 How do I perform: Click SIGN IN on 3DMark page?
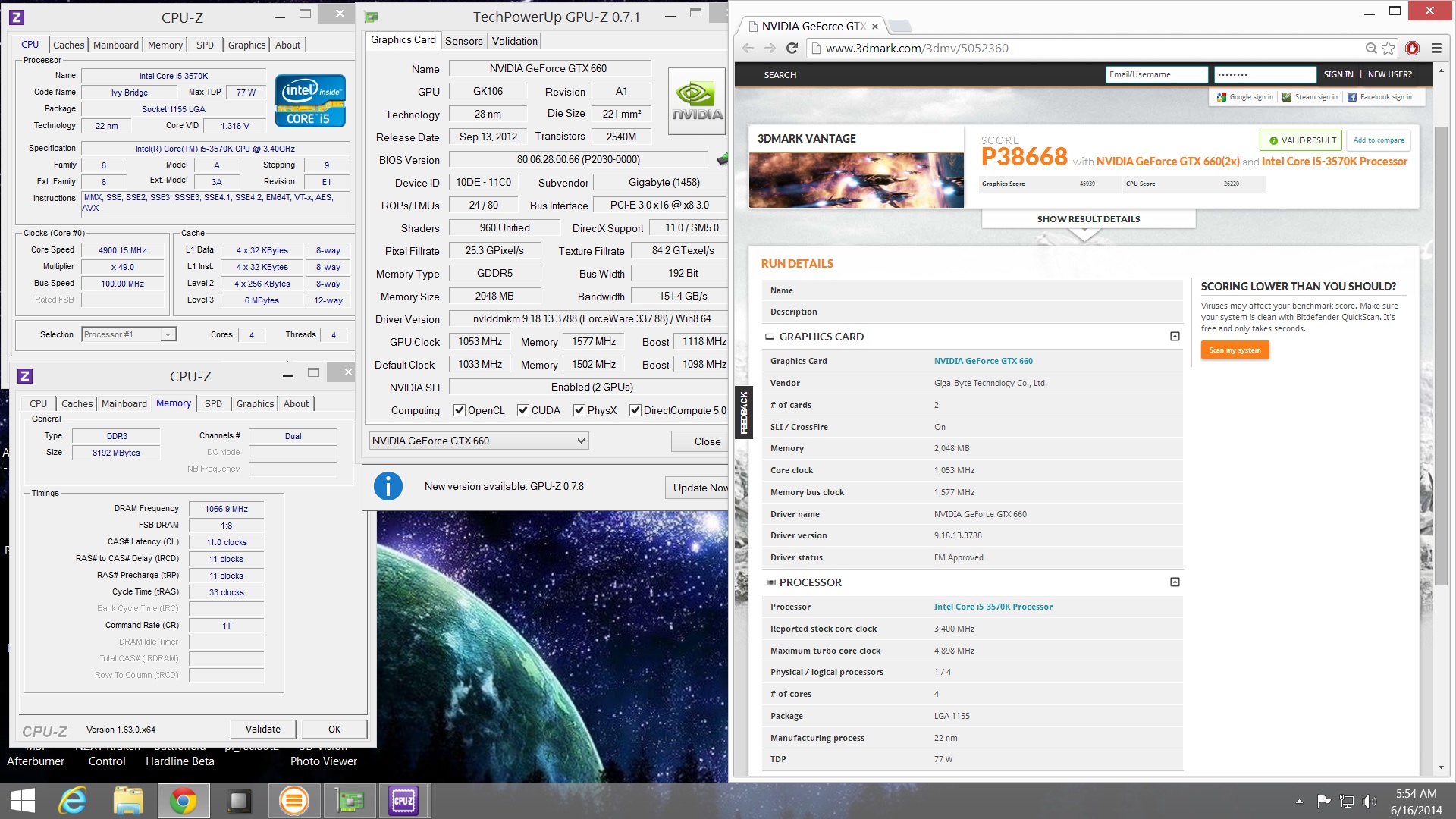point(1338,74)
